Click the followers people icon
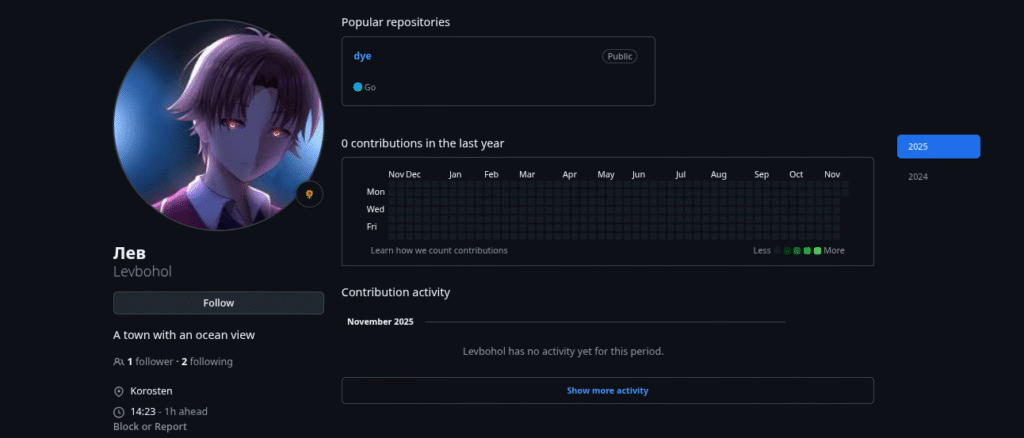 119,361
